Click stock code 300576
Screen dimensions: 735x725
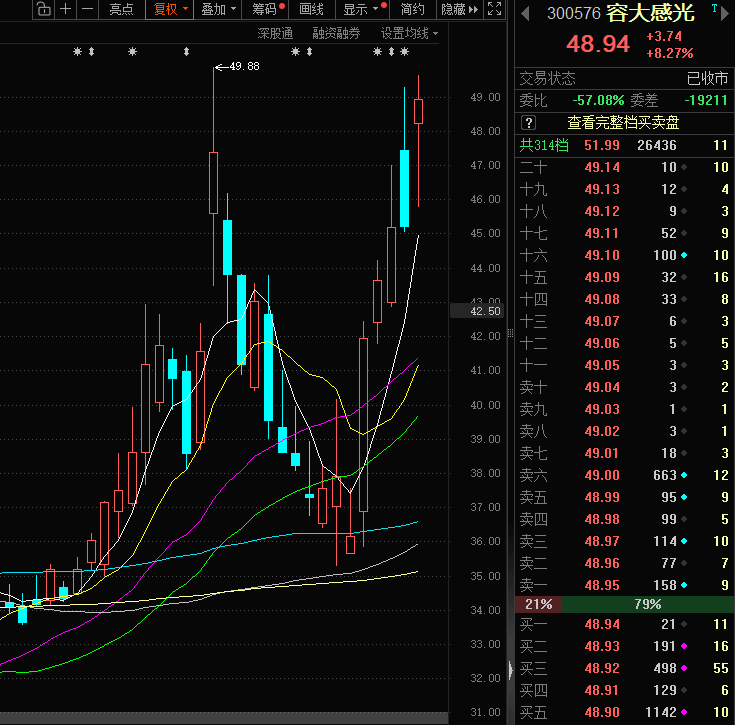pos(574,13)
